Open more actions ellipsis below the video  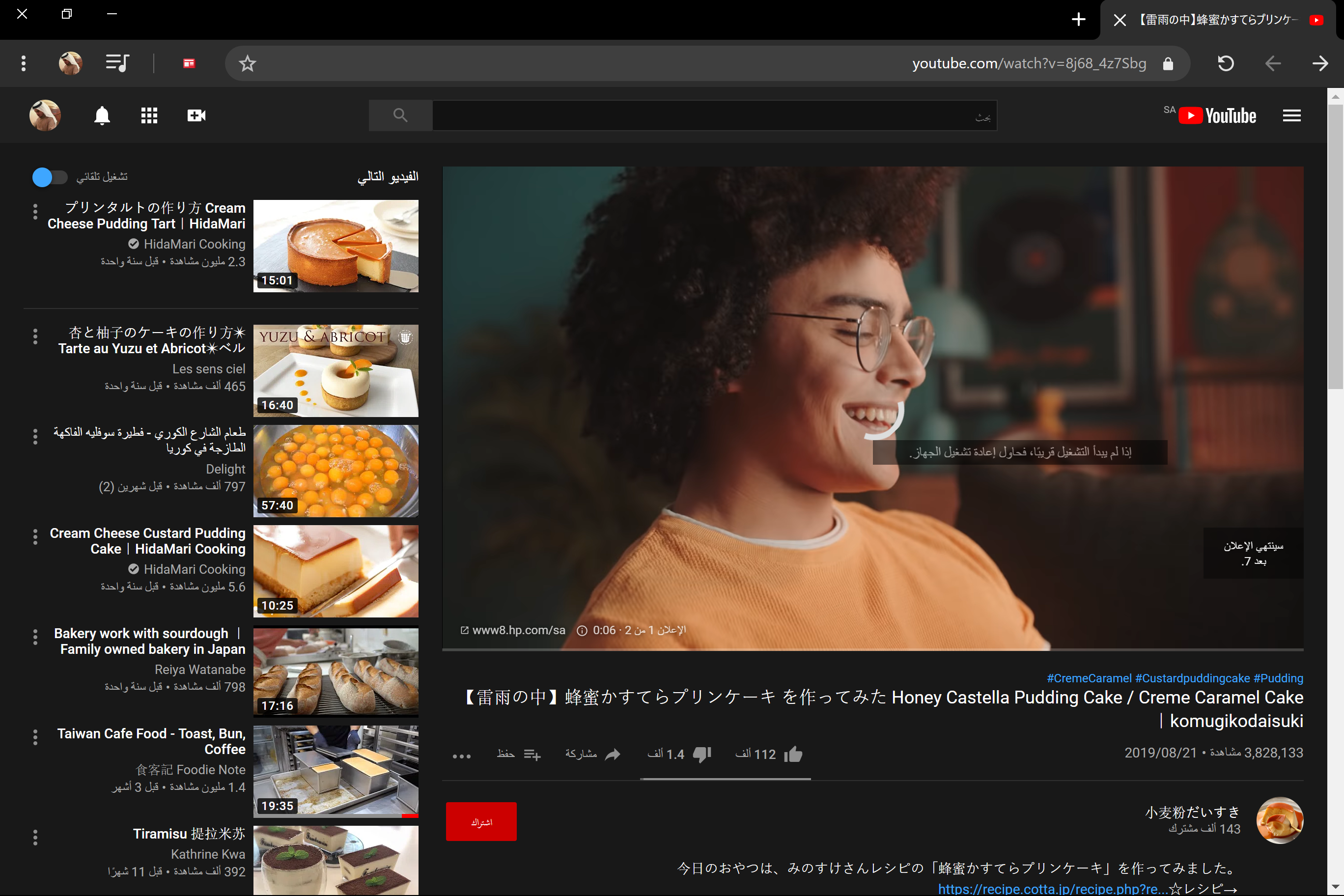tap(462, 756)
